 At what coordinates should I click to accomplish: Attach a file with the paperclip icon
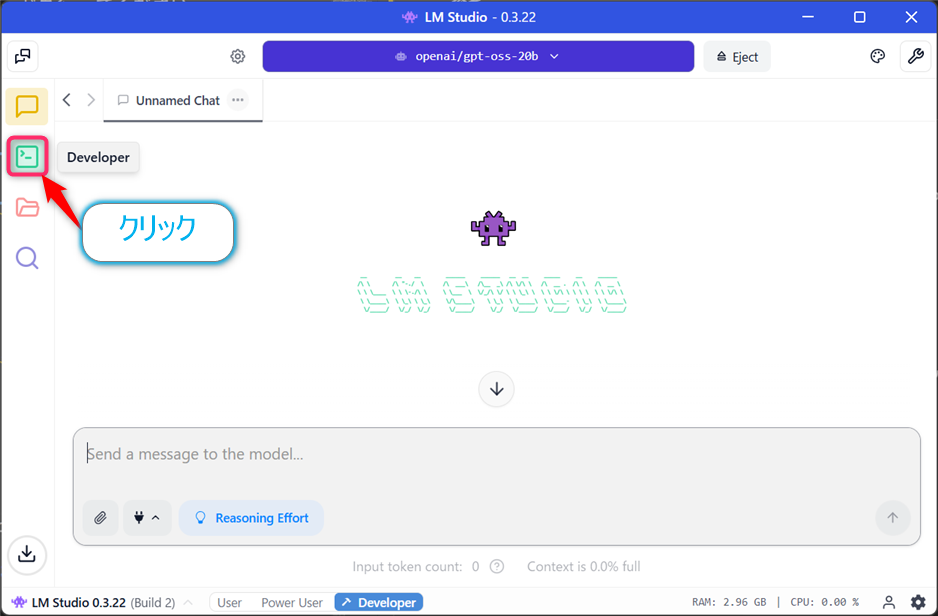[x=100, y=517]
